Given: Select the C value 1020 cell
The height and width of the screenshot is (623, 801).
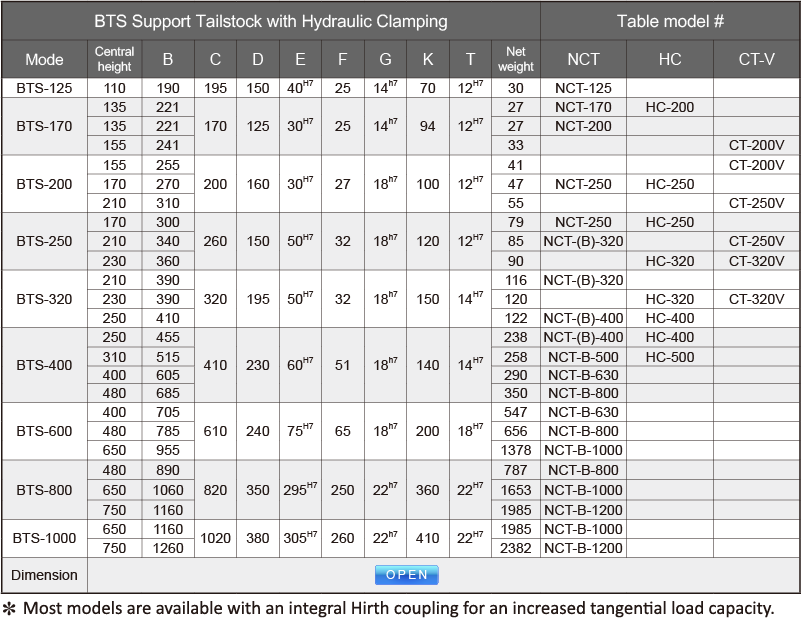Looking at the screenshot, I should click(x=215, y=538).
